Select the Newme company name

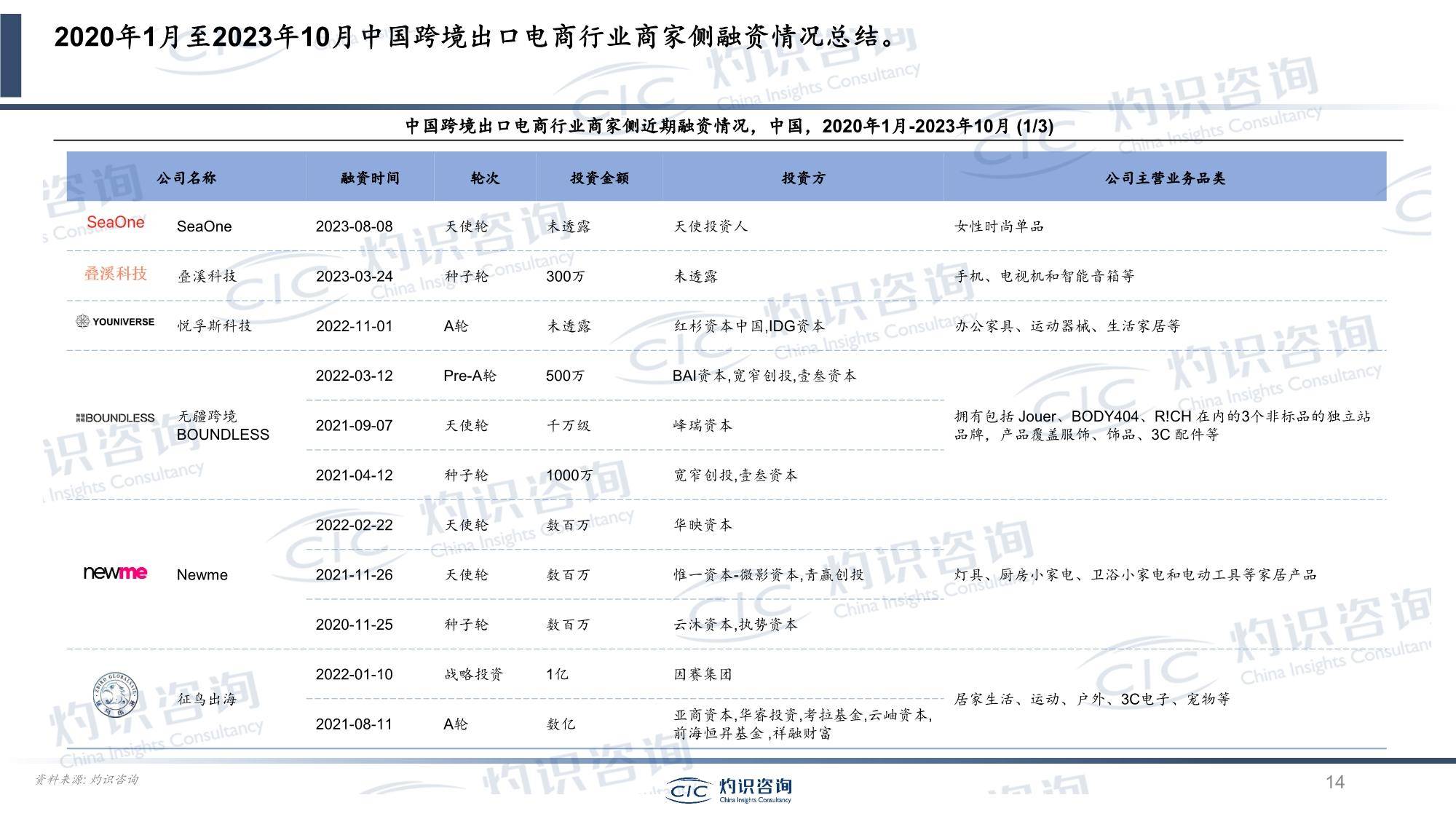pyautogui.click(x=202, y=574)
